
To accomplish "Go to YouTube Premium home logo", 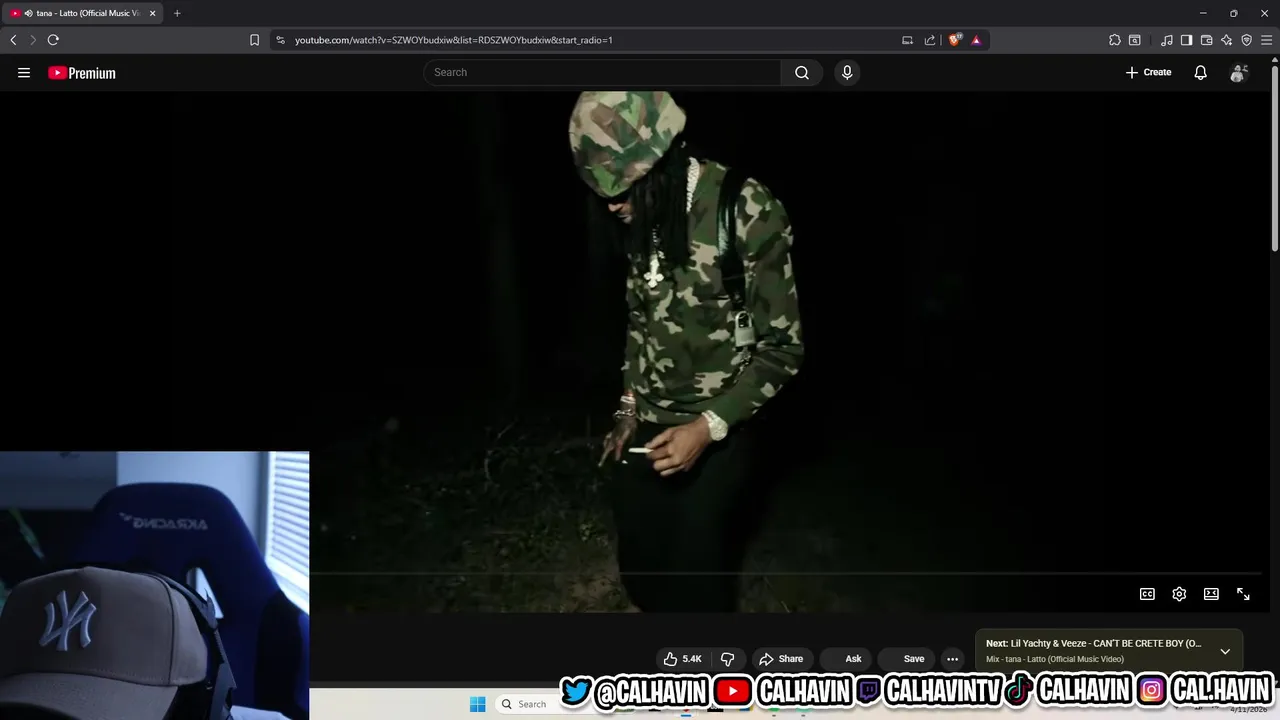I will tap(82, 73).
